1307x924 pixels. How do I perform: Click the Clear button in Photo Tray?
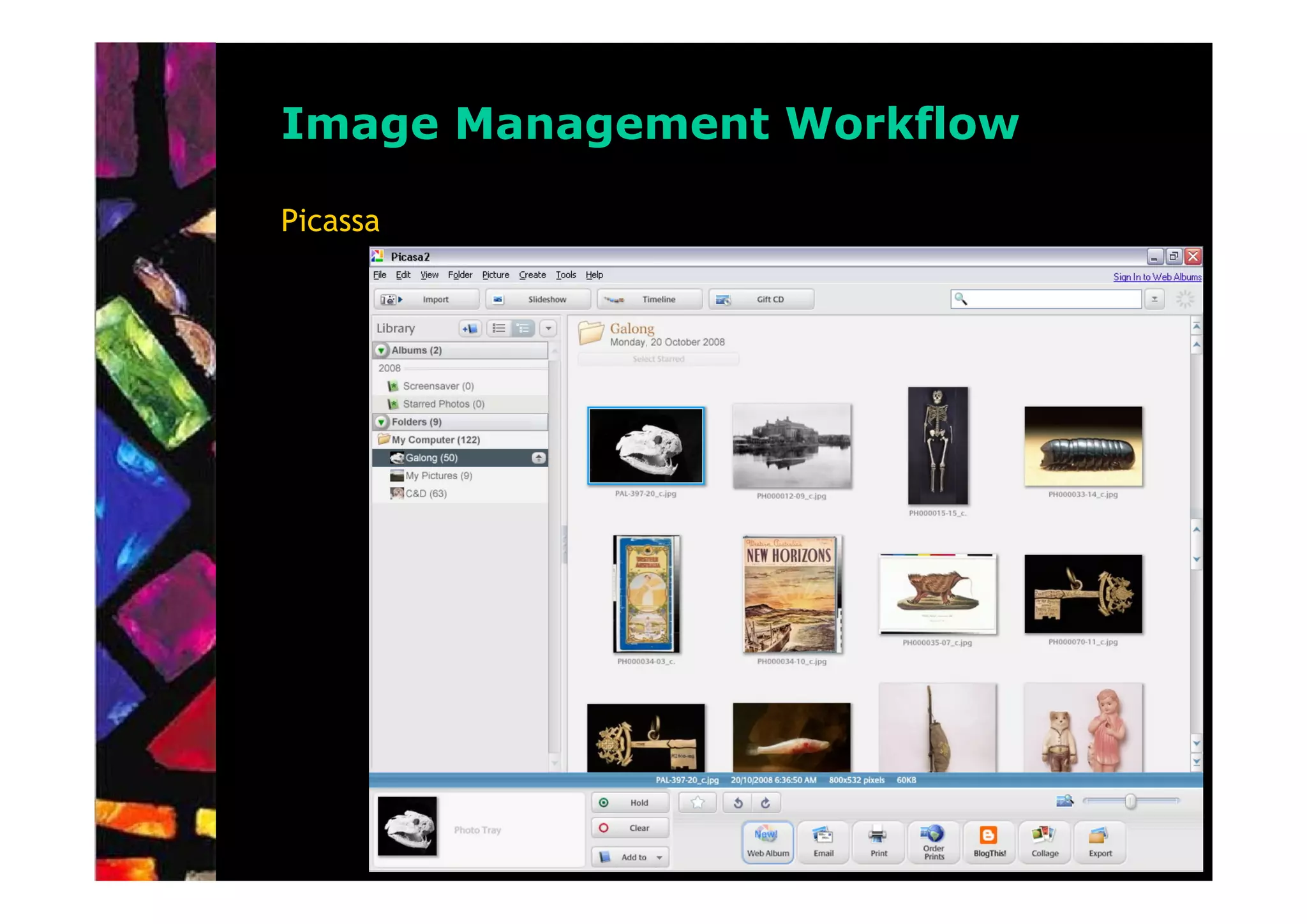(630, 828)
